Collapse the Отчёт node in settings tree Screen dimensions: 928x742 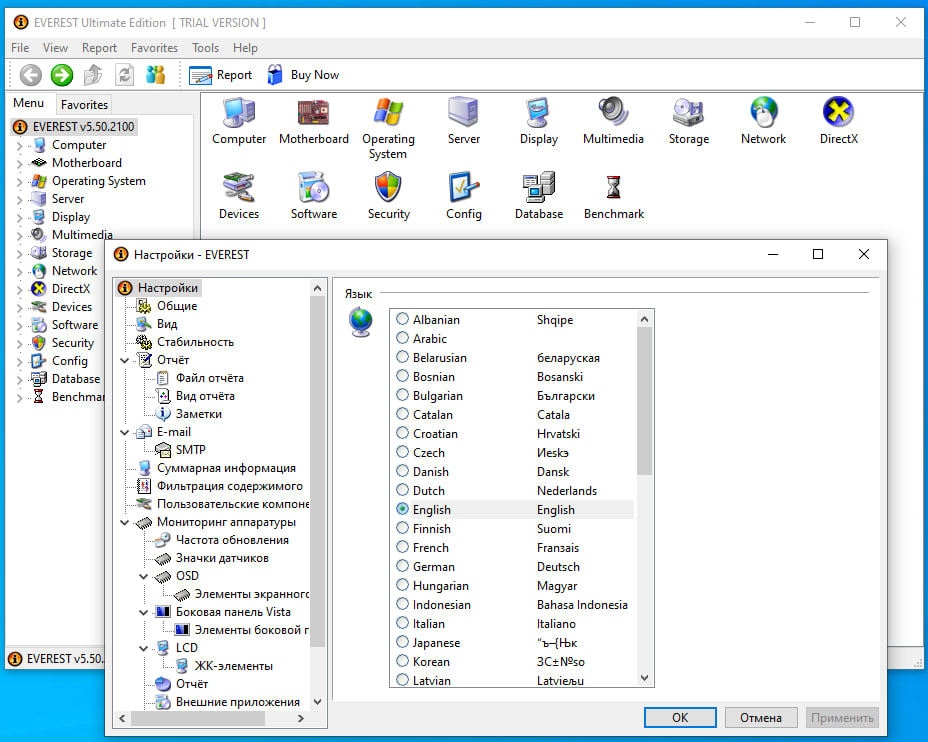click(x=124, y=360)
